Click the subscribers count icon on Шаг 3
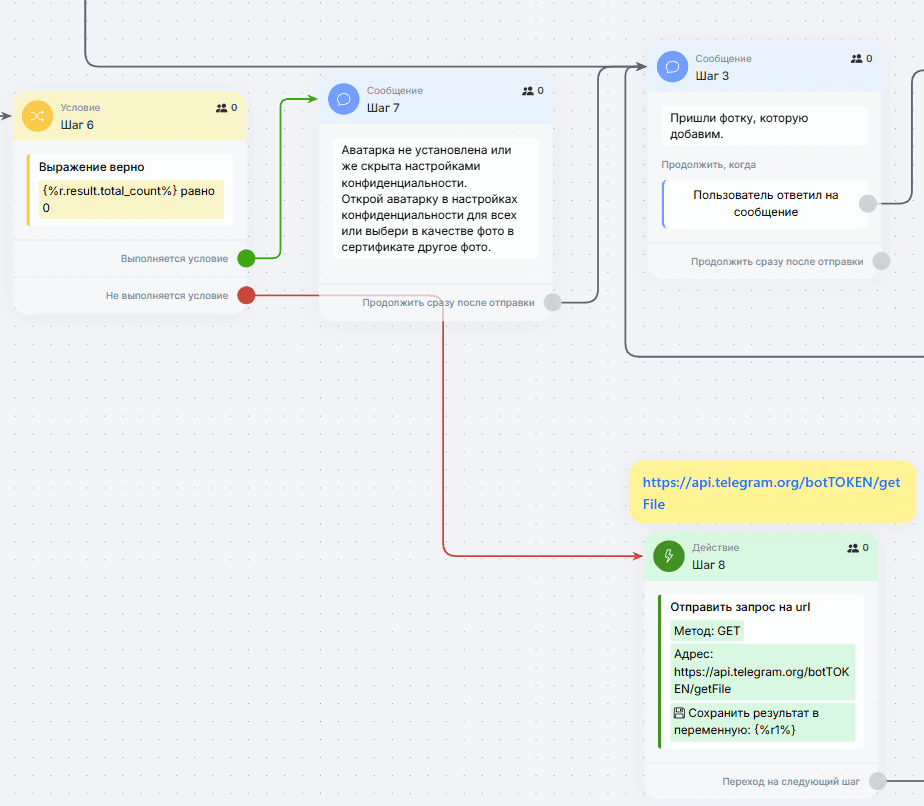This screenshot has width=924, height=806. tap(857, 59)
